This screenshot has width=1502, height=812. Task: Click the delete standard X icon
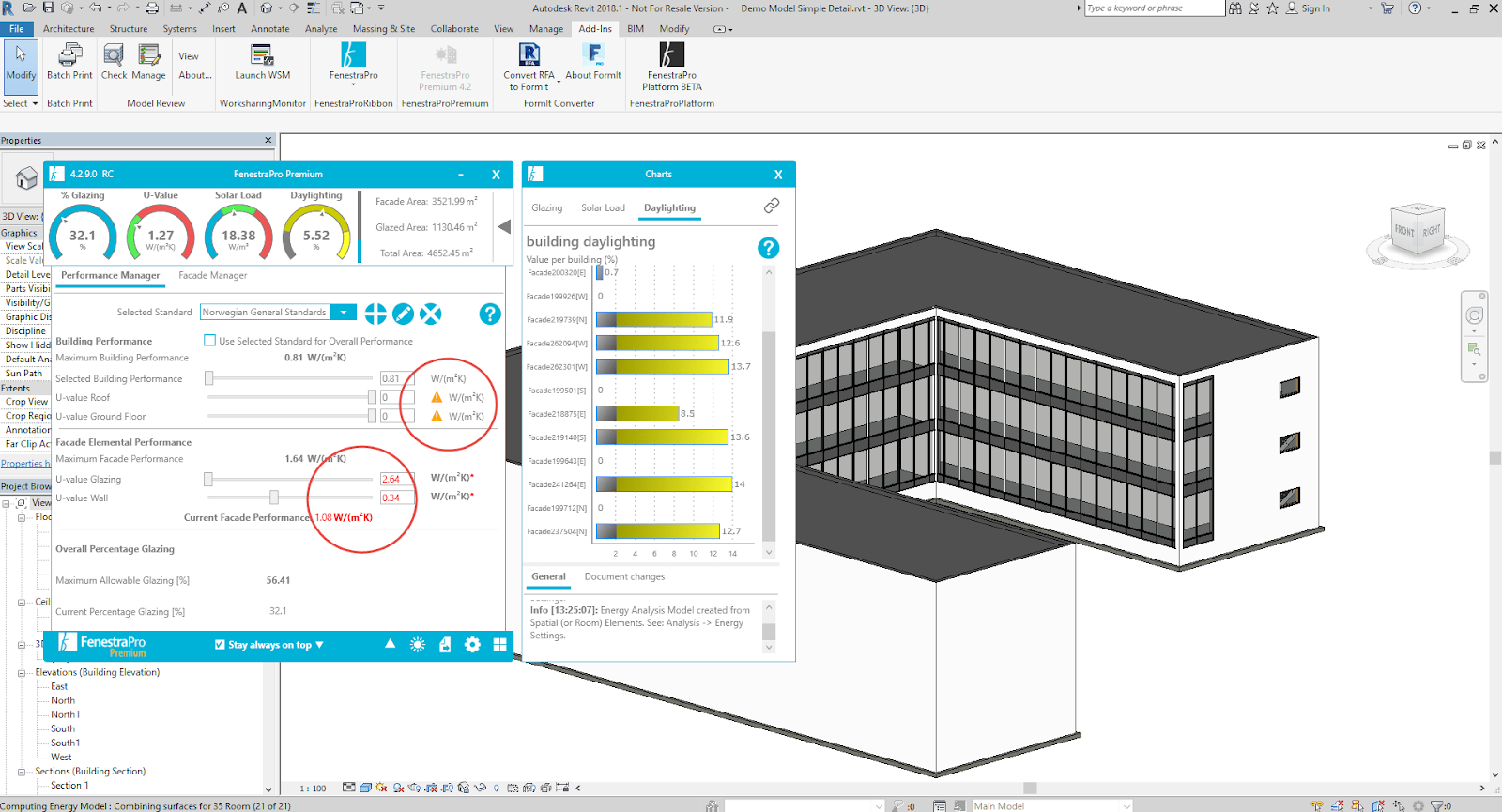click(431, 314)
